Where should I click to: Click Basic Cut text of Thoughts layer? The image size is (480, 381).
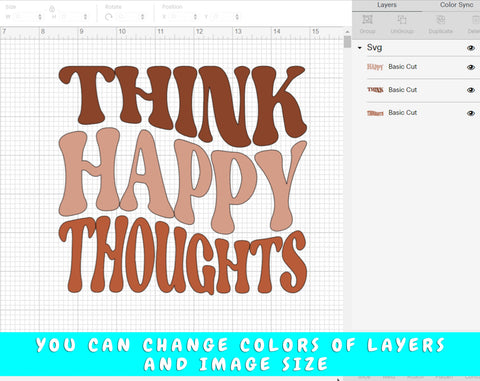pos(403,113)
